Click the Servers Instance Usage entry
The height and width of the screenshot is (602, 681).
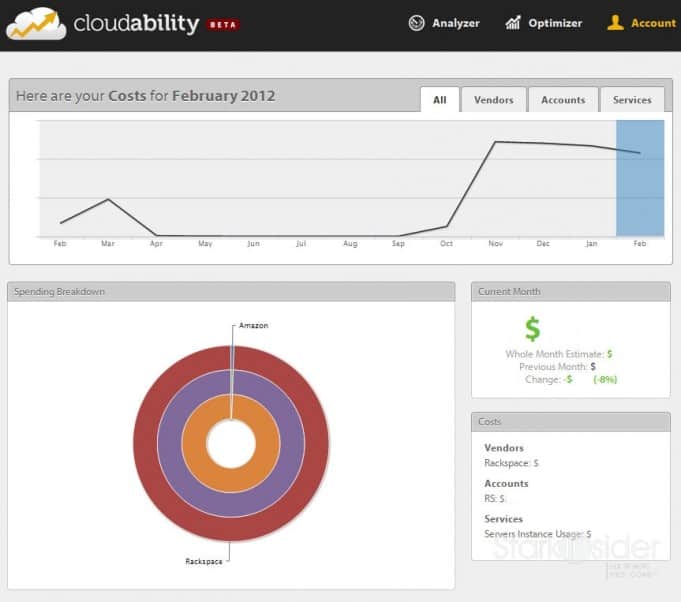(x=537, y=534)
